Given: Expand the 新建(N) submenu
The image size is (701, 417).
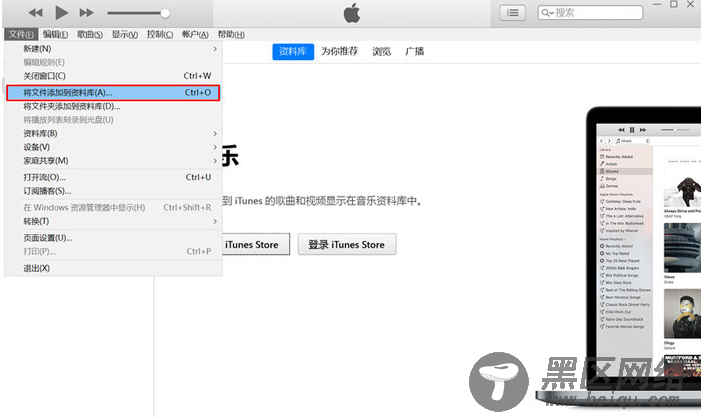Looking at the screenshot, I should (x=114, y=49).
